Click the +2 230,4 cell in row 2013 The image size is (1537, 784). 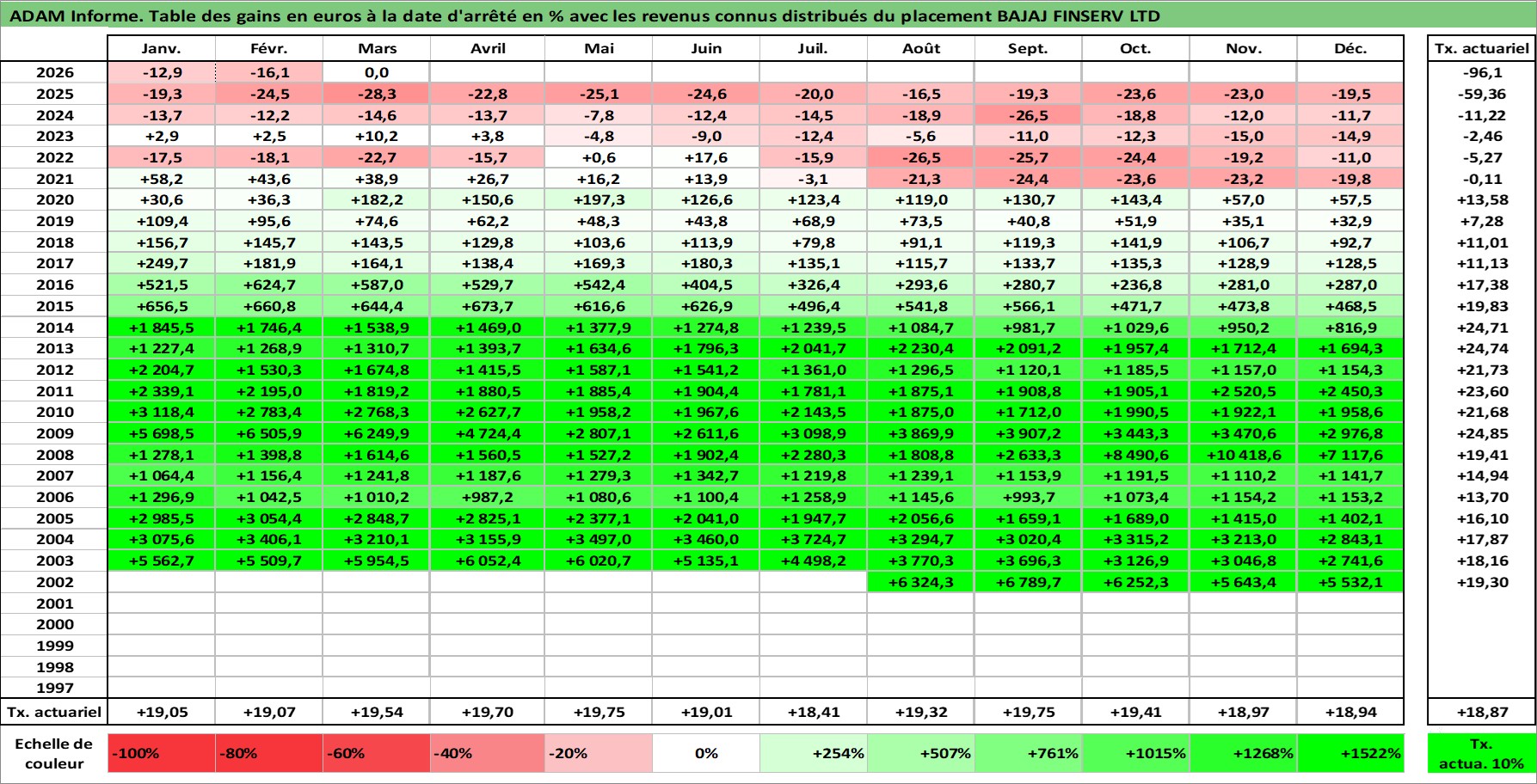[x=921, y=348]
